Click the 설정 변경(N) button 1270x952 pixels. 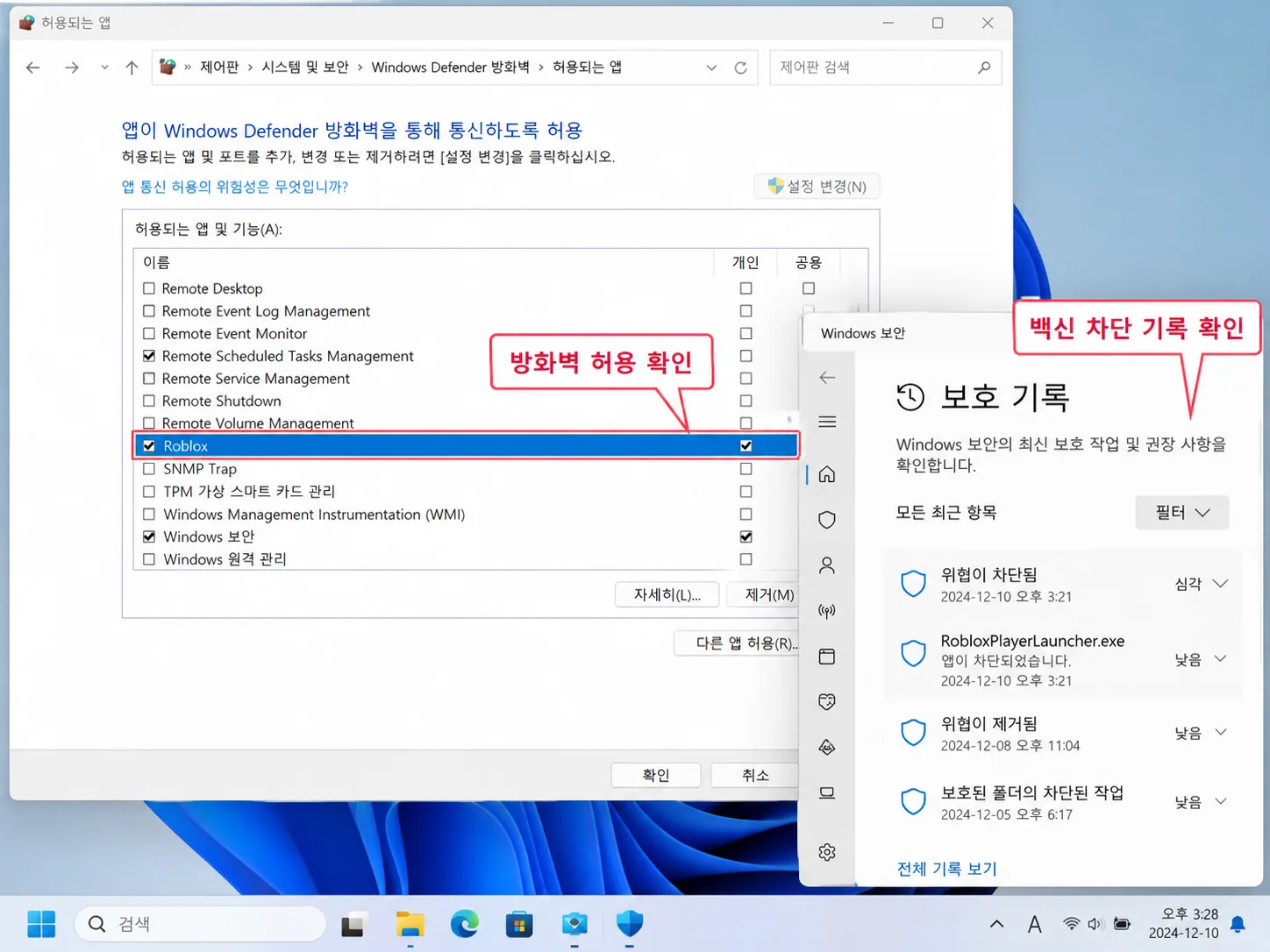click(x=817, y=187)
